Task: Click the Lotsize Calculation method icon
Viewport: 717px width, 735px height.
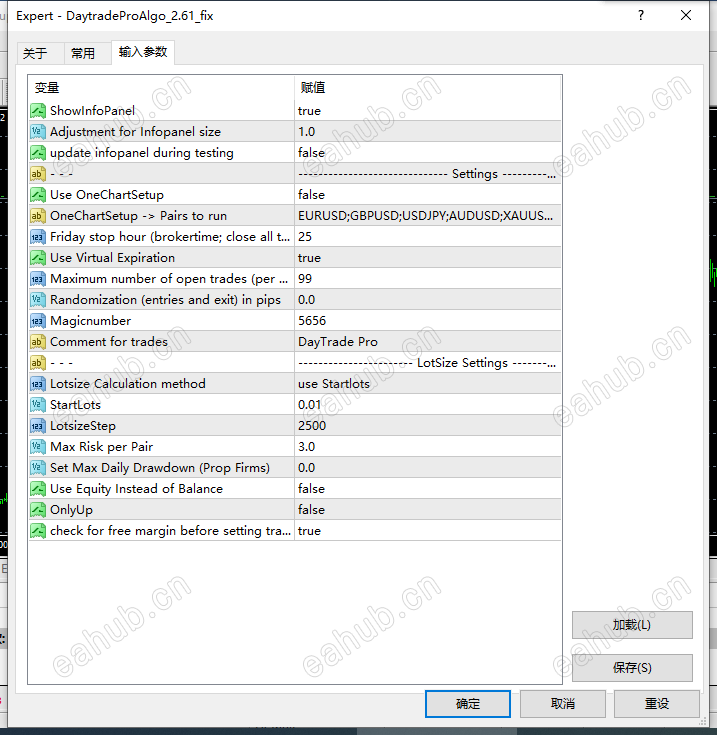Action: (38, 384)
